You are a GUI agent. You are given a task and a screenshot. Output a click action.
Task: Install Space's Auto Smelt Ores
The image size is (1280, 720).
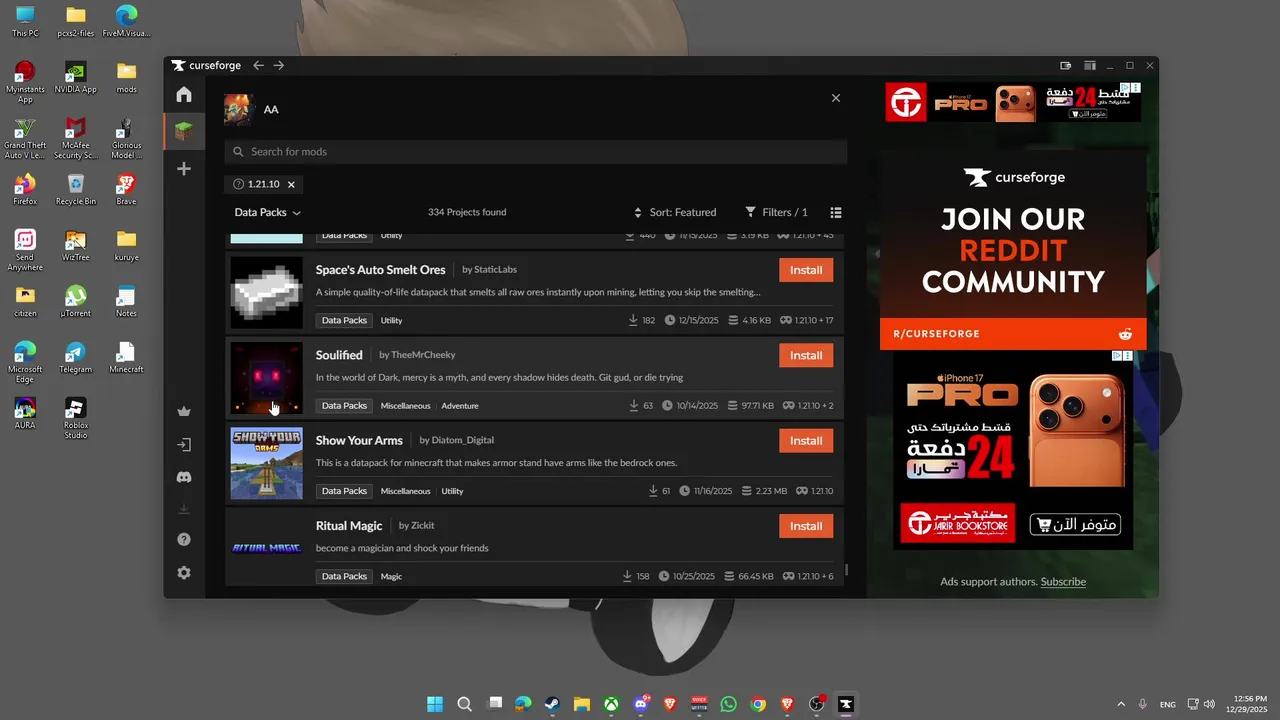806,270
